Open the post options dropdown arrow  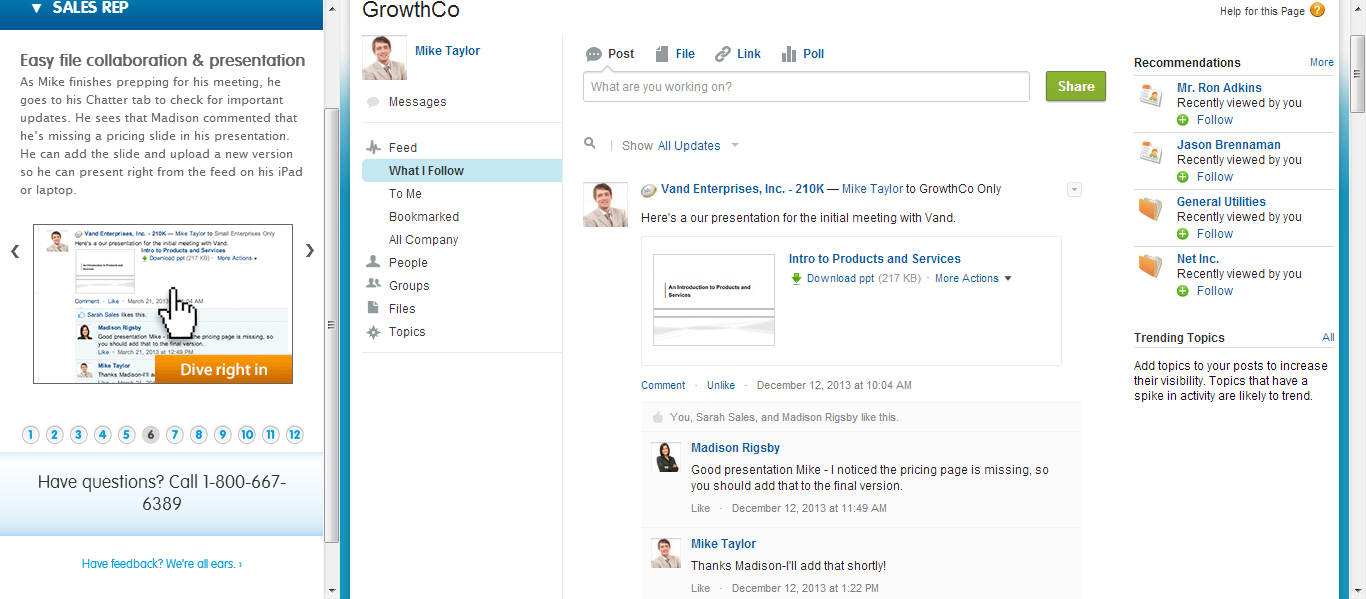[1074, 190]
